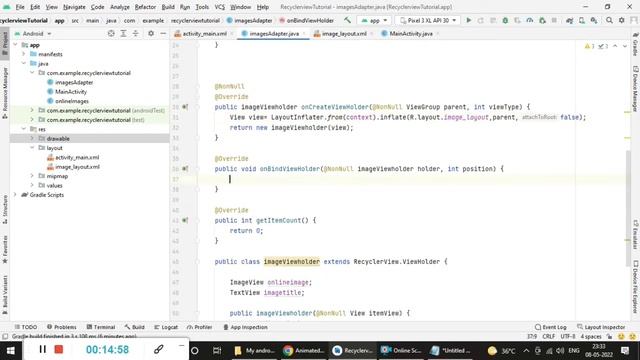Collapse the app module tree node
The width and height of the screenshot is (640, 360).
[x=16, y=45]
